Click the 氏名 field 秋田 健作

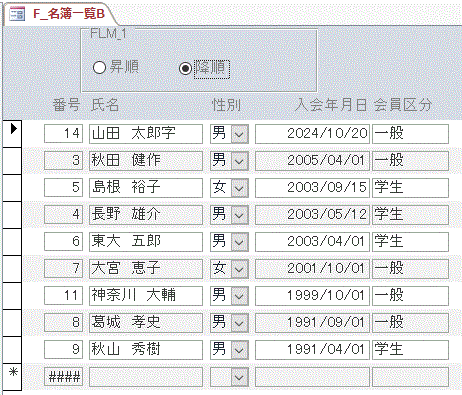(146, 161)
